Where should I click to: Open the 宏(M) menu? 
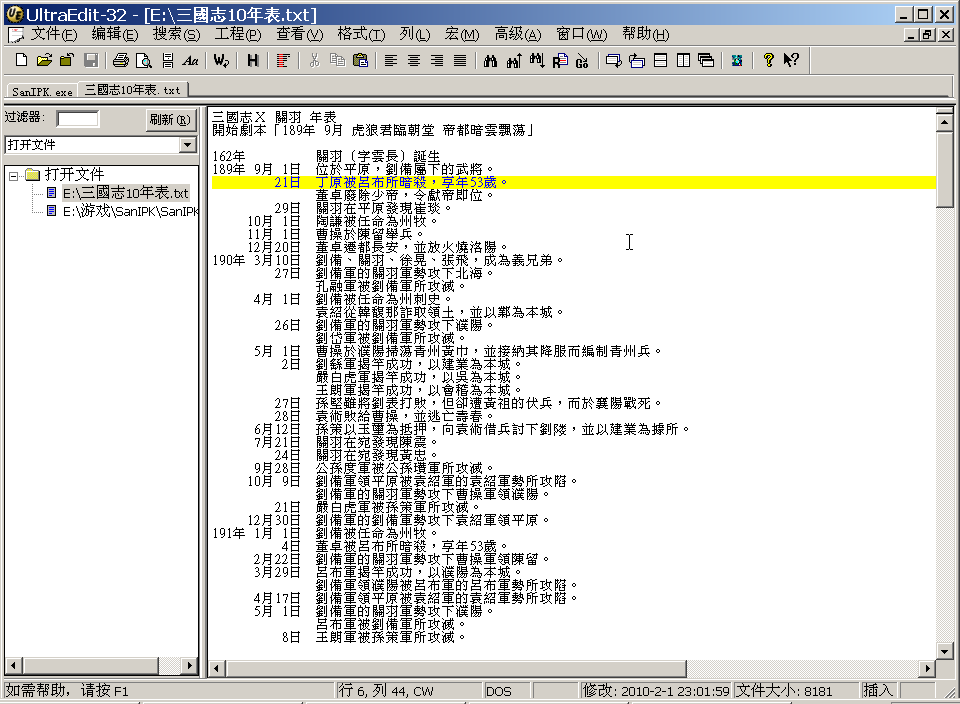coord(462,34)
